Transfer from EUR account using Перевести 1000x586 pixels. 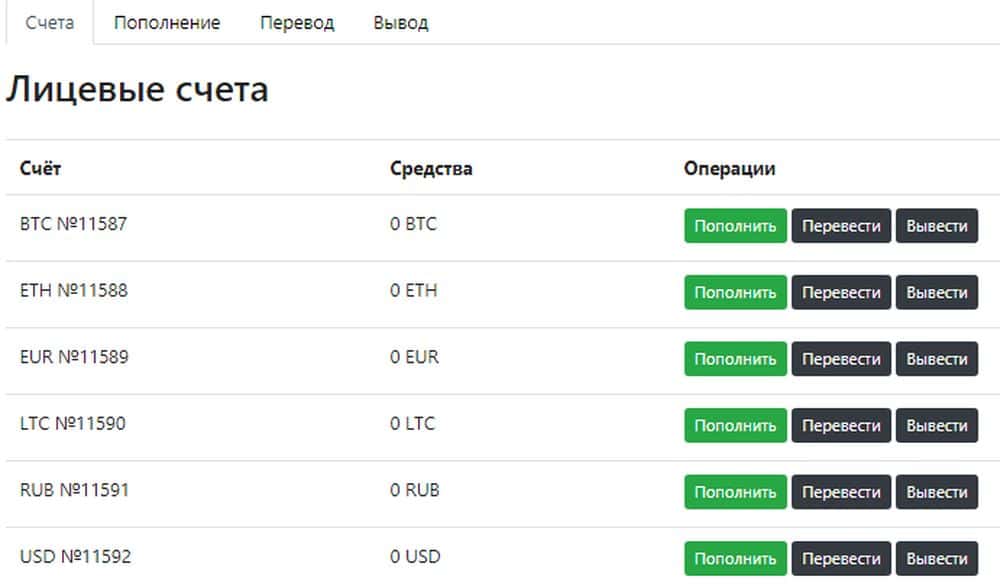(841, 359)
